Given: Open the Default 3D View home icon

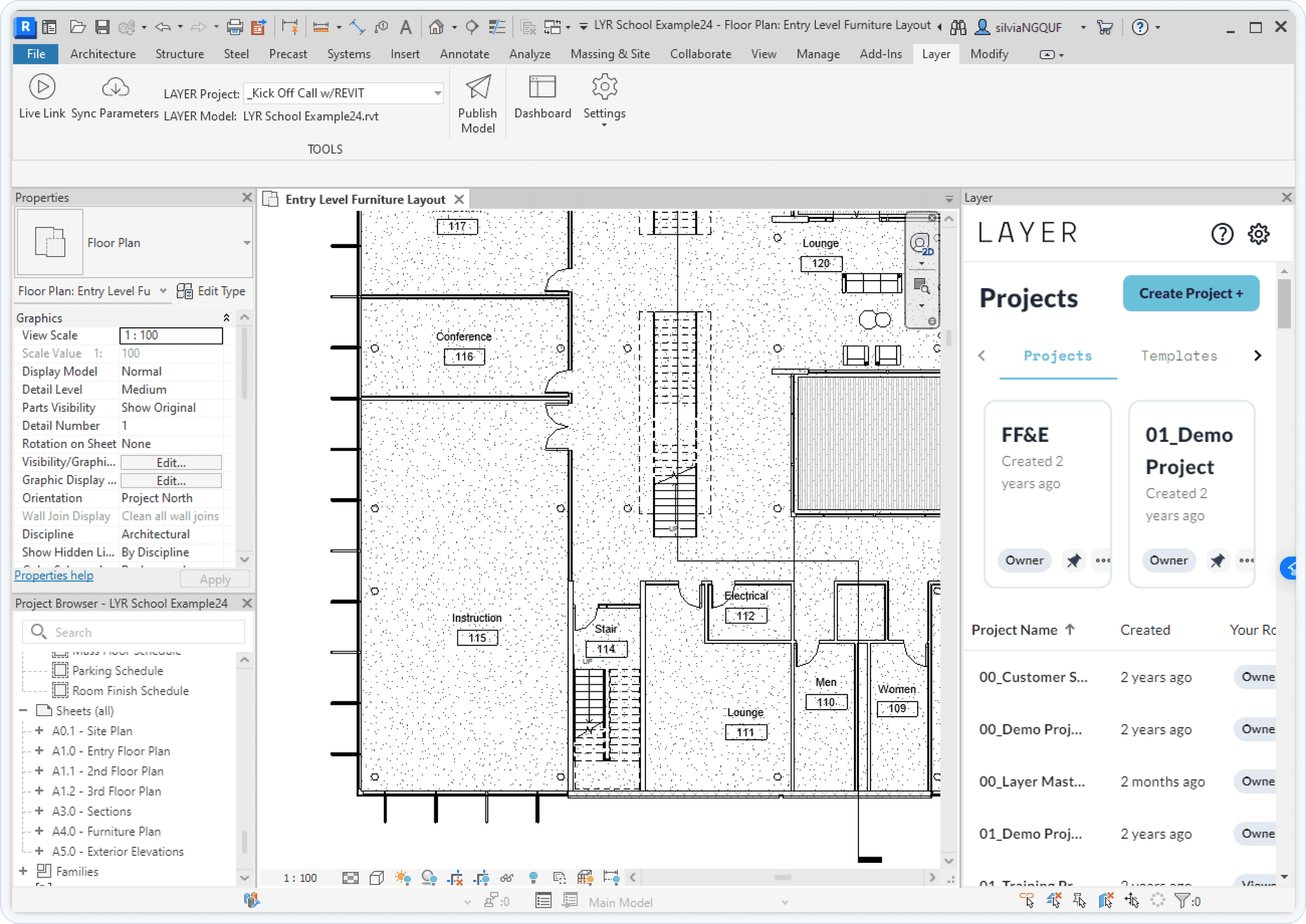Looking at the screenshot, I should click(x=437, y=27).
